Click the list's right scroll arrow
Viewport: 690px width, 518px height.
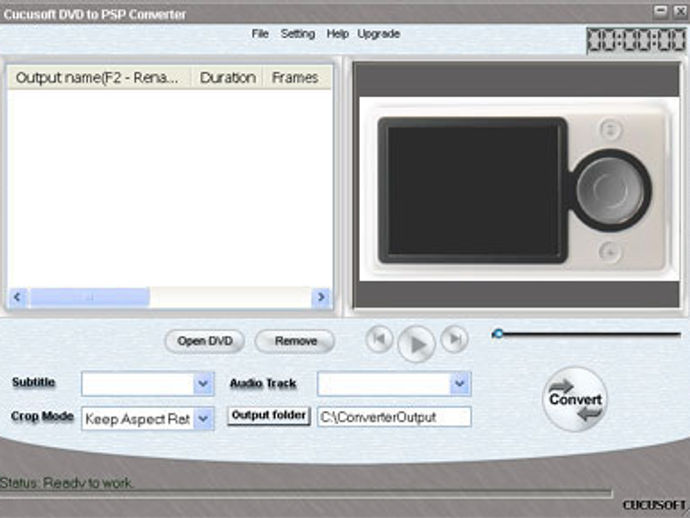pyautogui.click(x=321, y=297)
